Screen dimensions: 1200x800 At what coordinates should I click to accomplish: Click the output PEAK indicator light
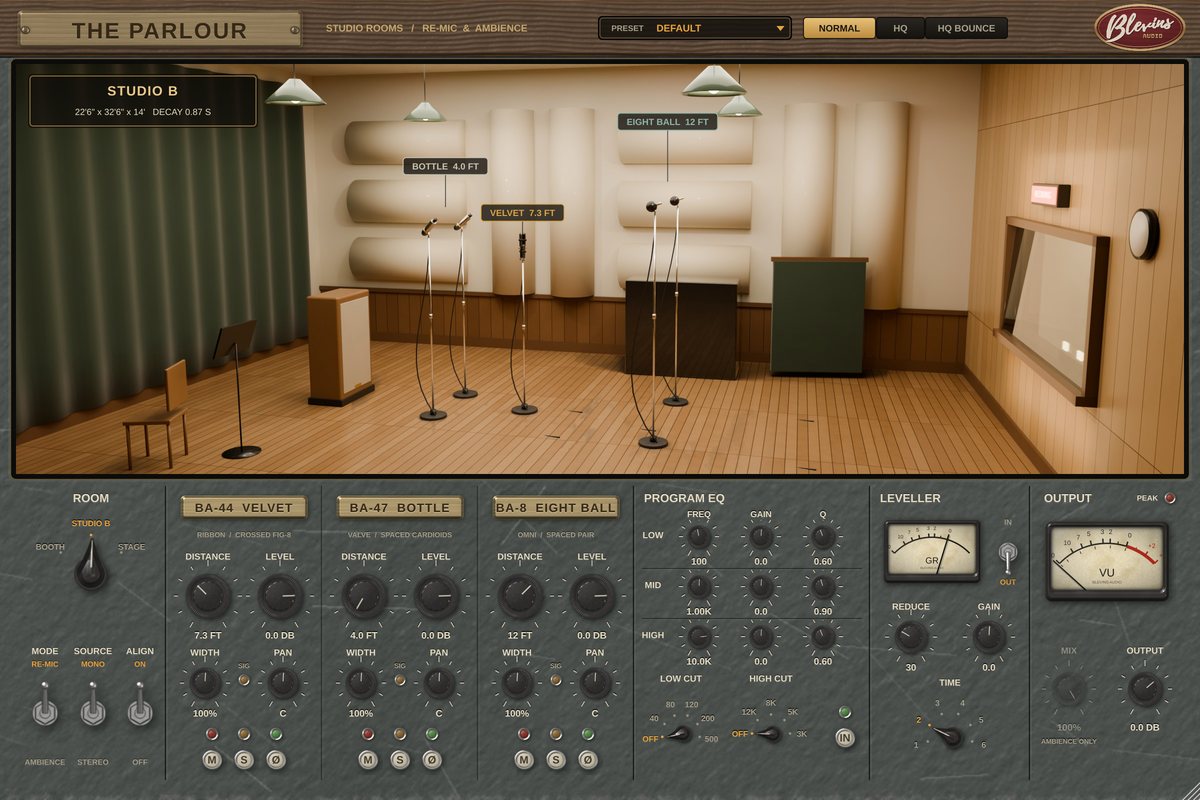[1170, 498]
